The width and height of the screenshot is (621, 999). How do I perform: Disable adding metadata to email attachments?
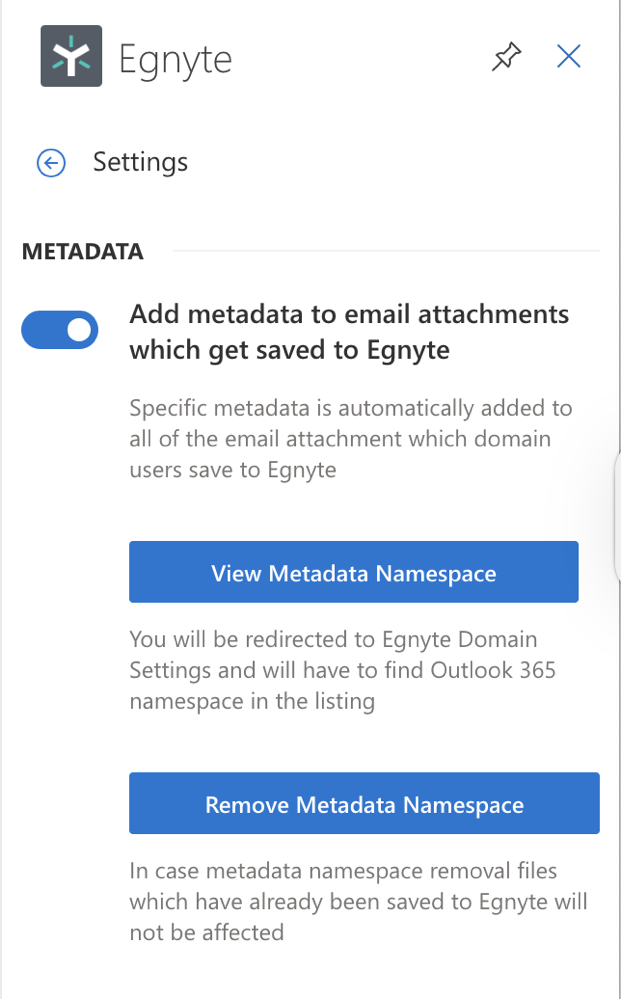point(60,329)
